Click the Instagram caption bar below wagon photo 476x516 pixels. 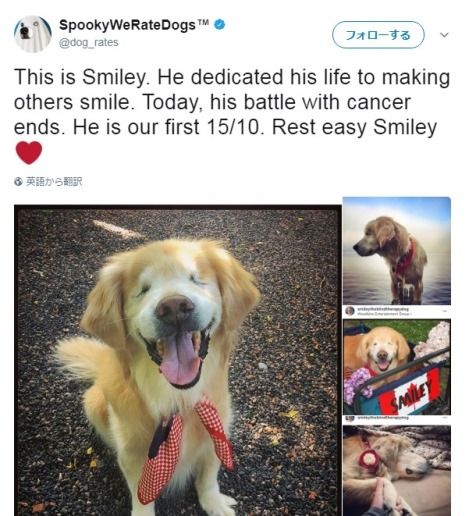tap(397, 418)
